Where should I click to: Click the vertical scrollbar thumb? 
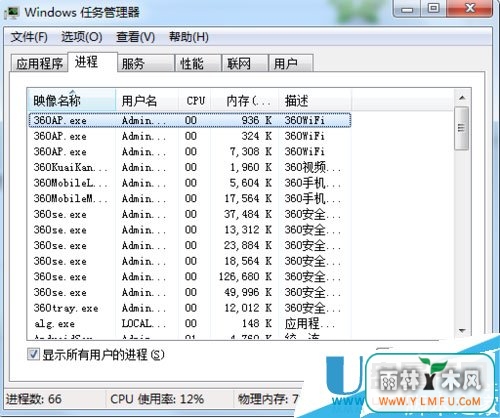(462, 128)
